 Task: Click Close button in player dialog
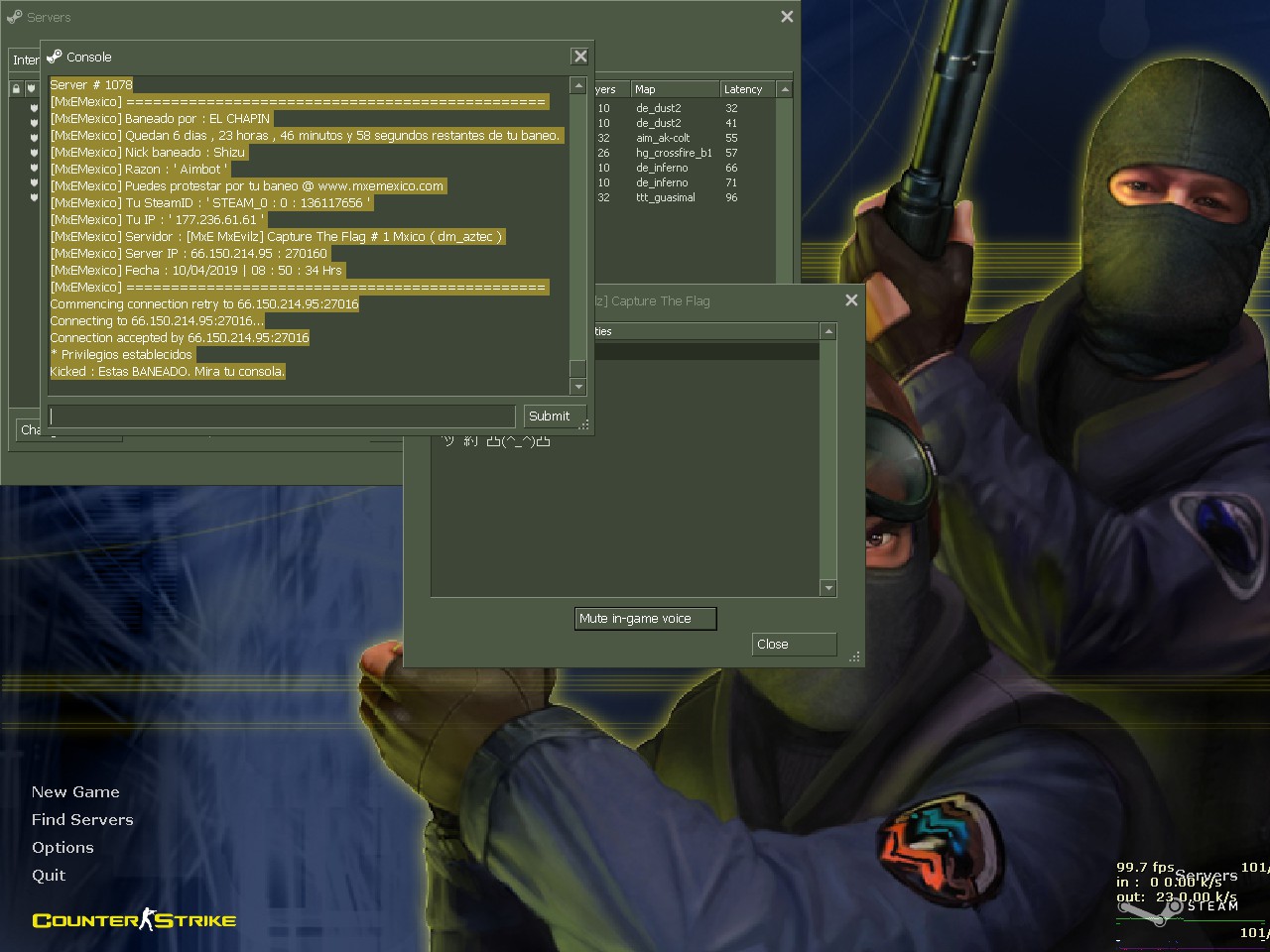point(794,645)
